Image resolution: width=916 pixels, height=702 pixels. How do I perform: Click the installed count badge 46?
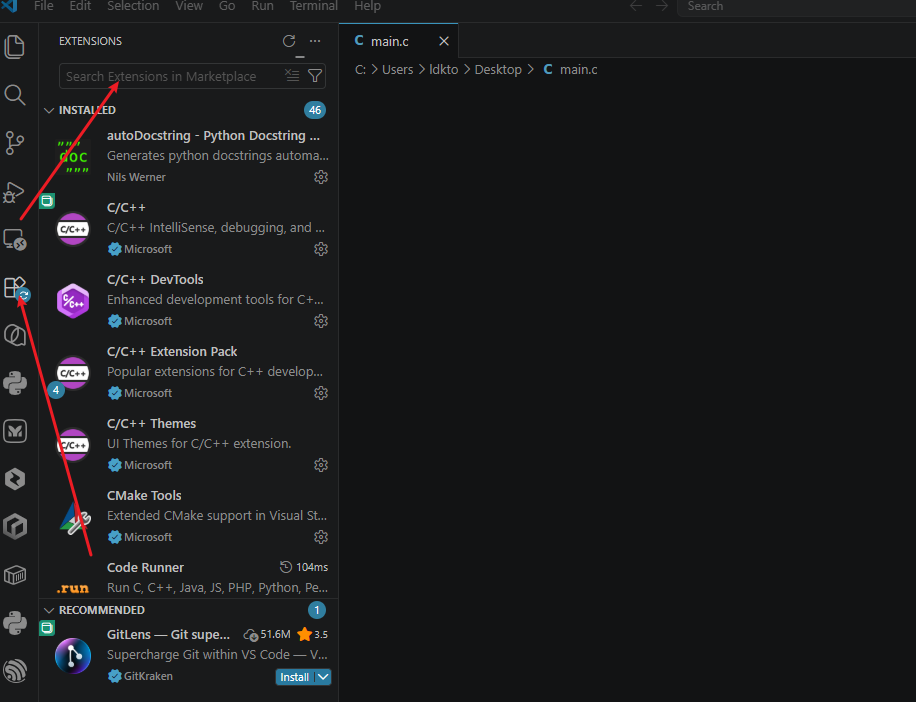click(x=315, y=110)
